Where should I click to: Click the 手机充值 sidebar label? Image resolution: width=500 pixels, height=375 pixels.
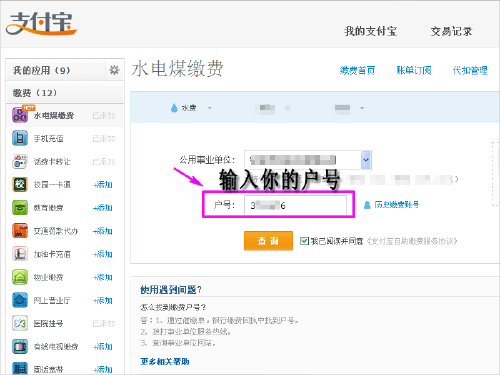pos(49,139)
